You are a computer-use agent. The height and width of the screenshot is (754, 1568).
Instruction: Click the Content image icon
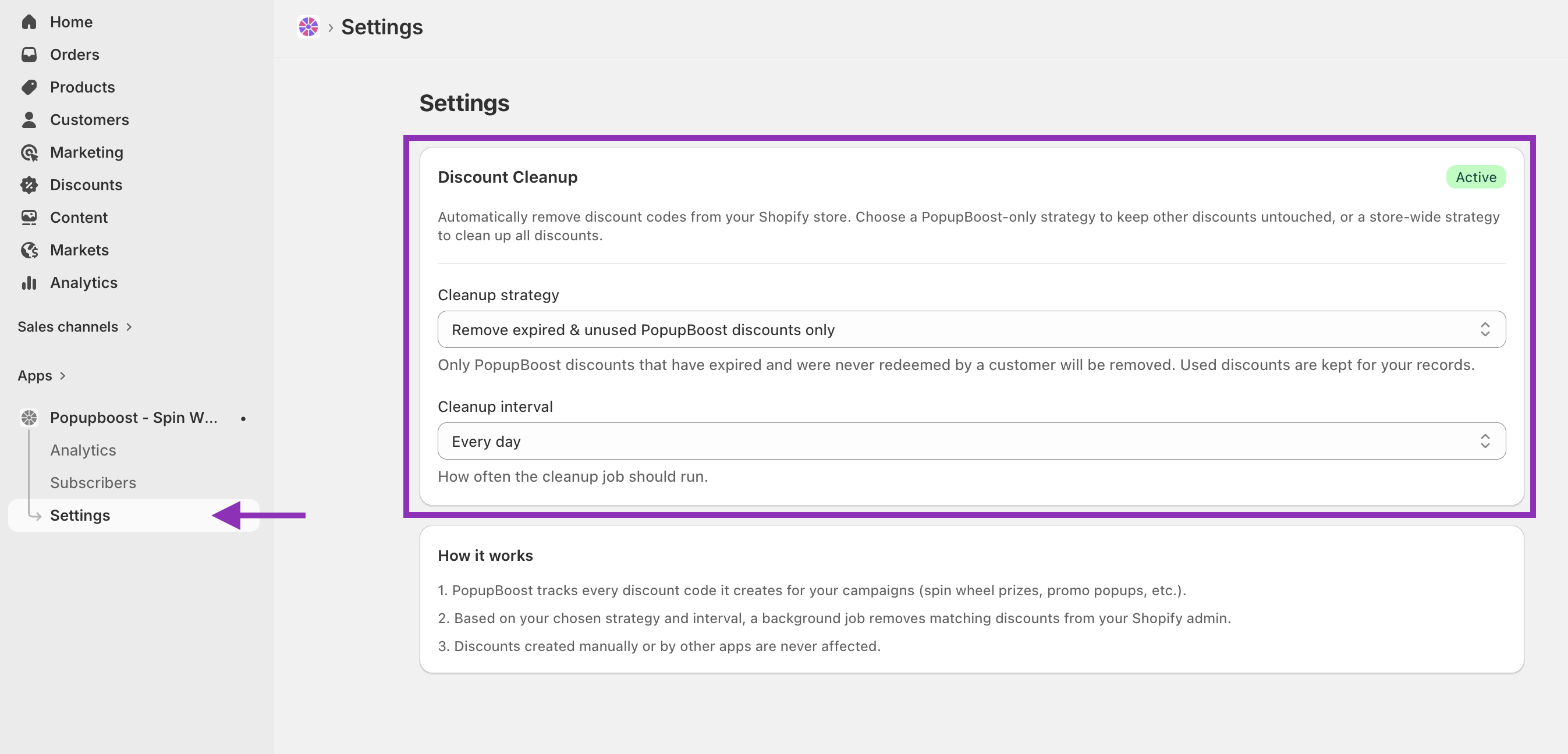(29, 217)
